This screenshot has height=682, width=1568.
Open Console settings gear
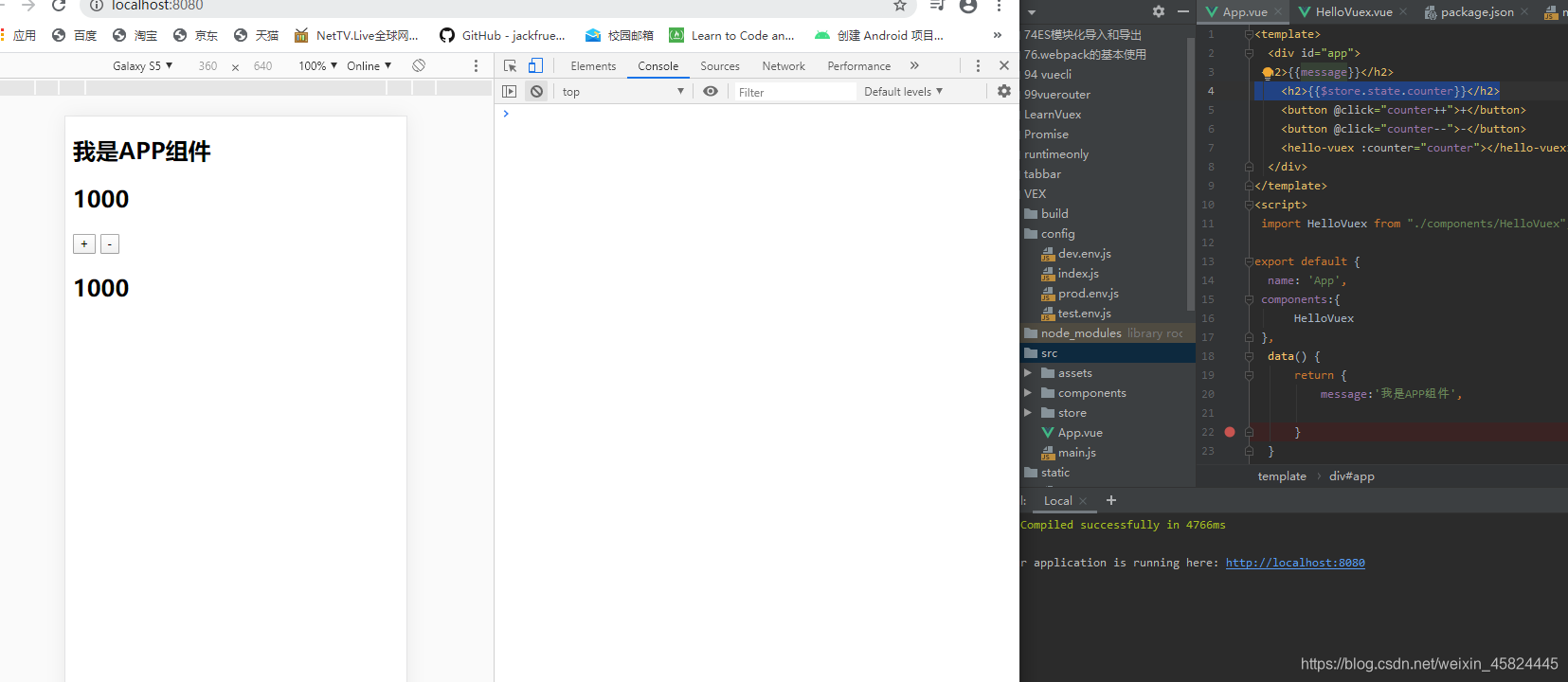(x=1004, y=91)
